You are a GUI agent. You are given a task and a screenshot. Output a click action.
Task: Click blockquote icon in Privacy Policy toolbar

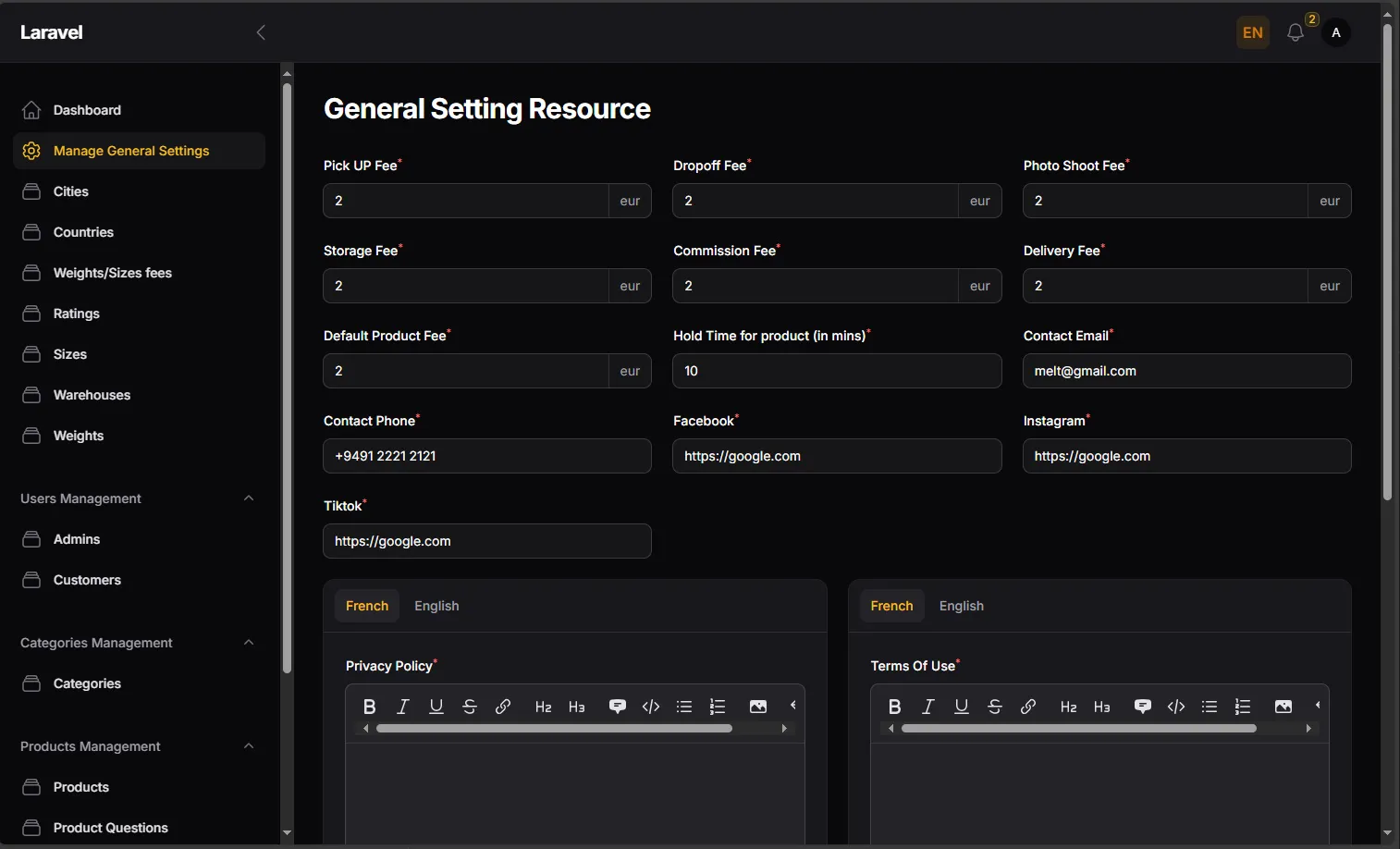[x=618, y=707]
